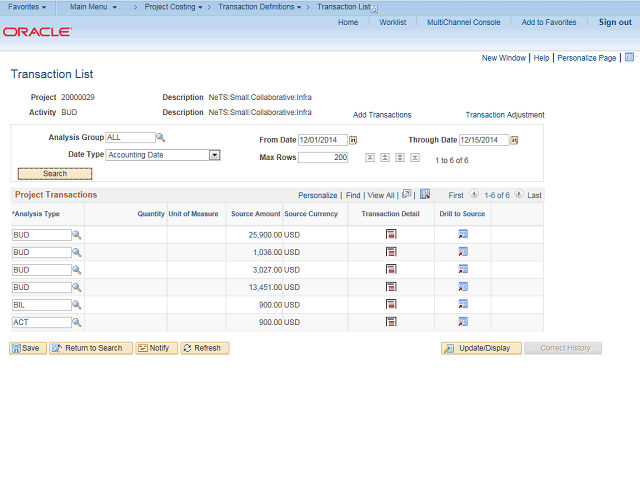Click the download to spreadsheet grid icon
The height and width of the screenshot is (480, 640).
(x=425, y=195)
